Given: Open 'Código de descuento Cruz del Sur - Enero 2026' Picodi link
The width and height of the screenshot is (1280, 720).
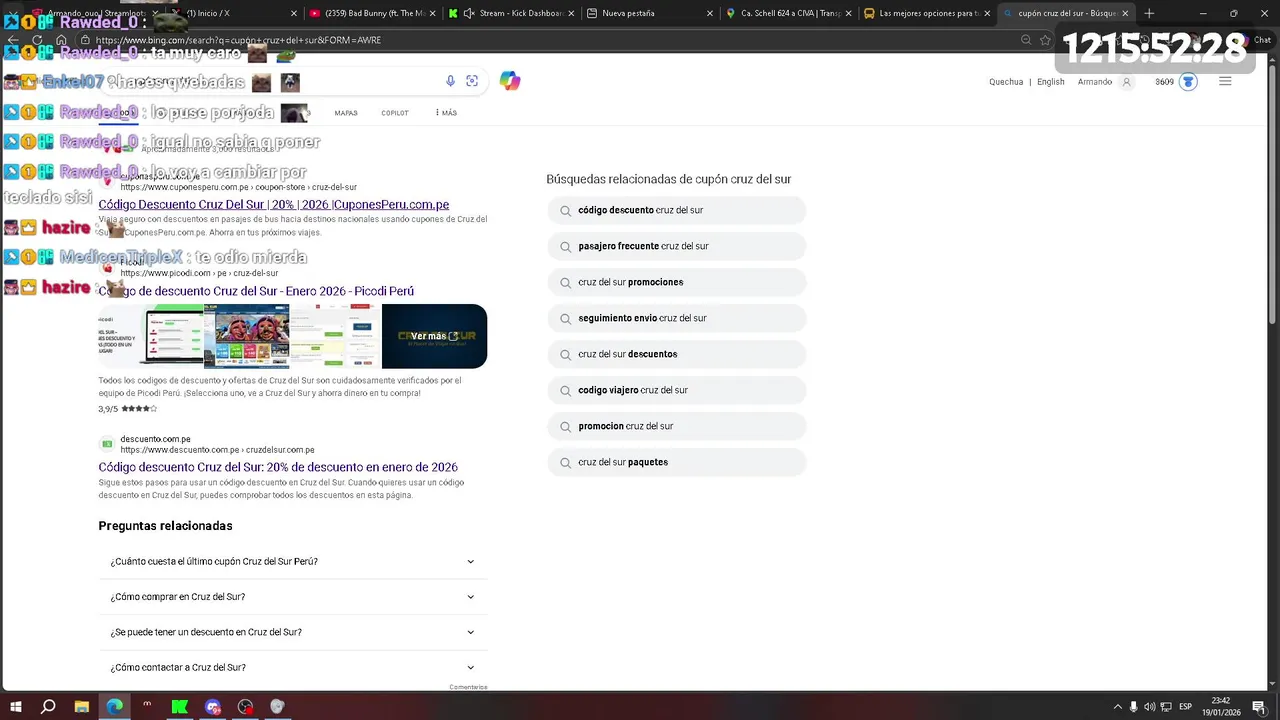Looking at the screenshot, I should click(256, 291).
